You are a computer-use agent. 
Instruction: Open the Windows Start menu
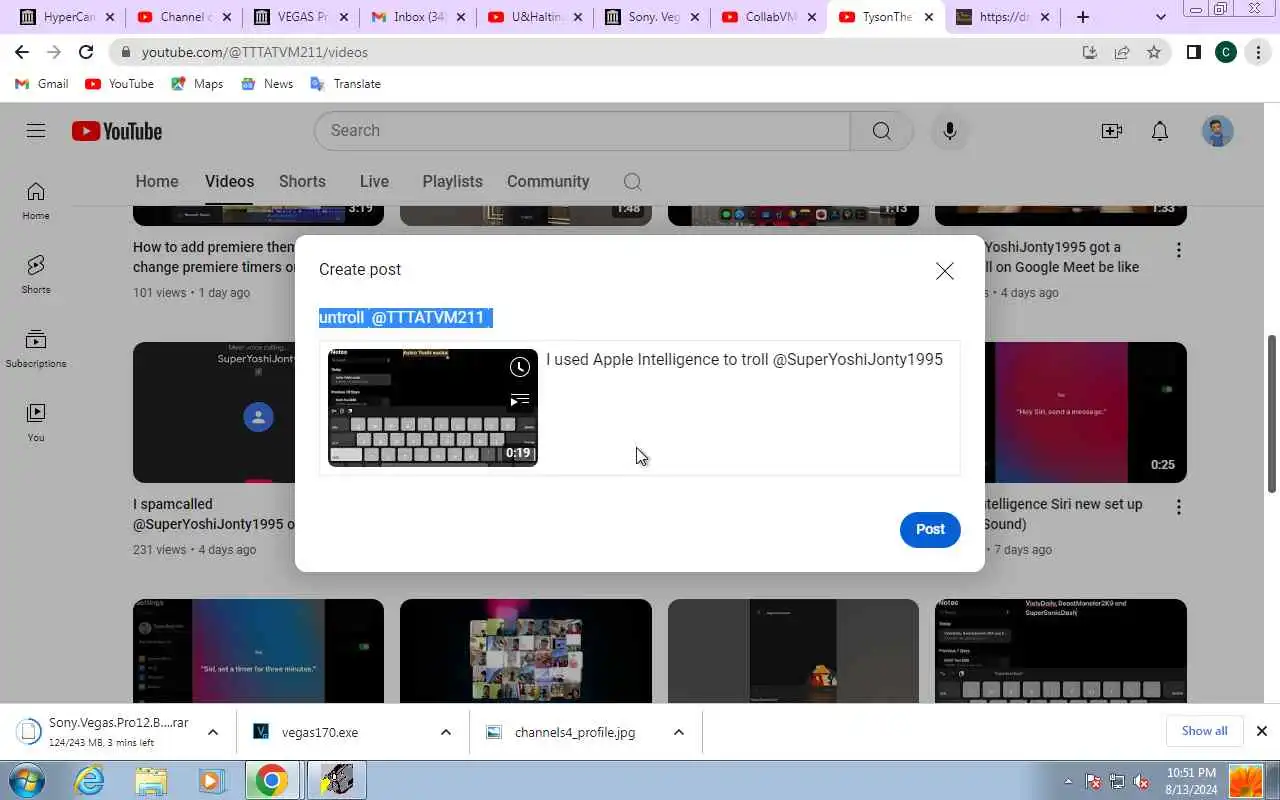pos(26,780)
